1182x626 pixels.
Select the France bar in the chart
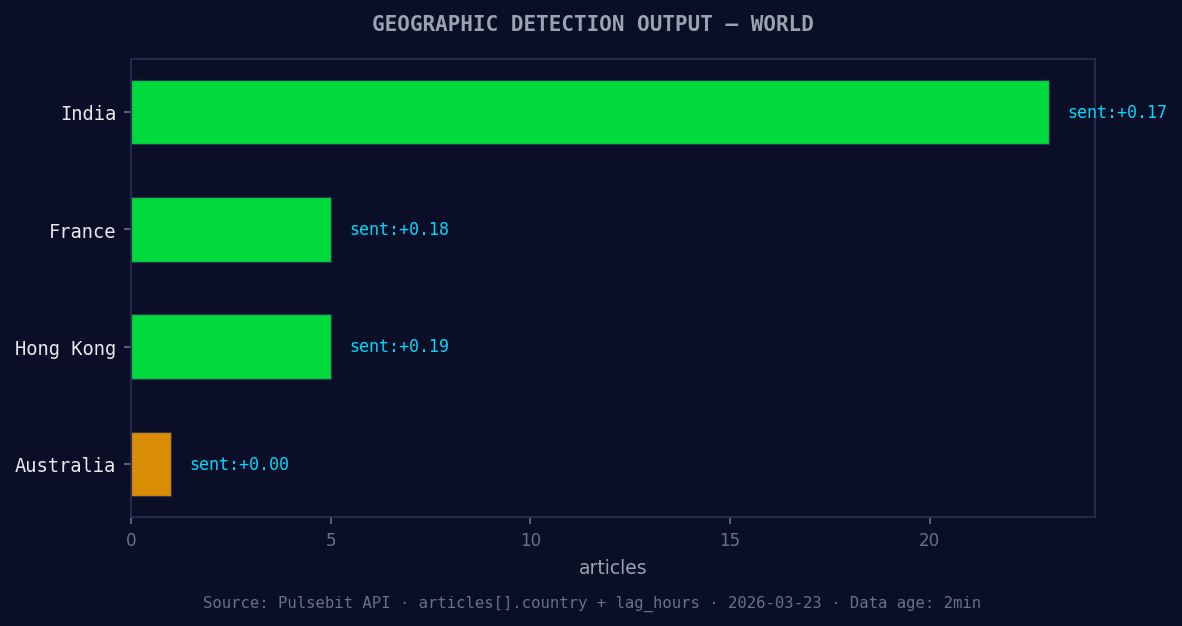click(x=230, y=230)
